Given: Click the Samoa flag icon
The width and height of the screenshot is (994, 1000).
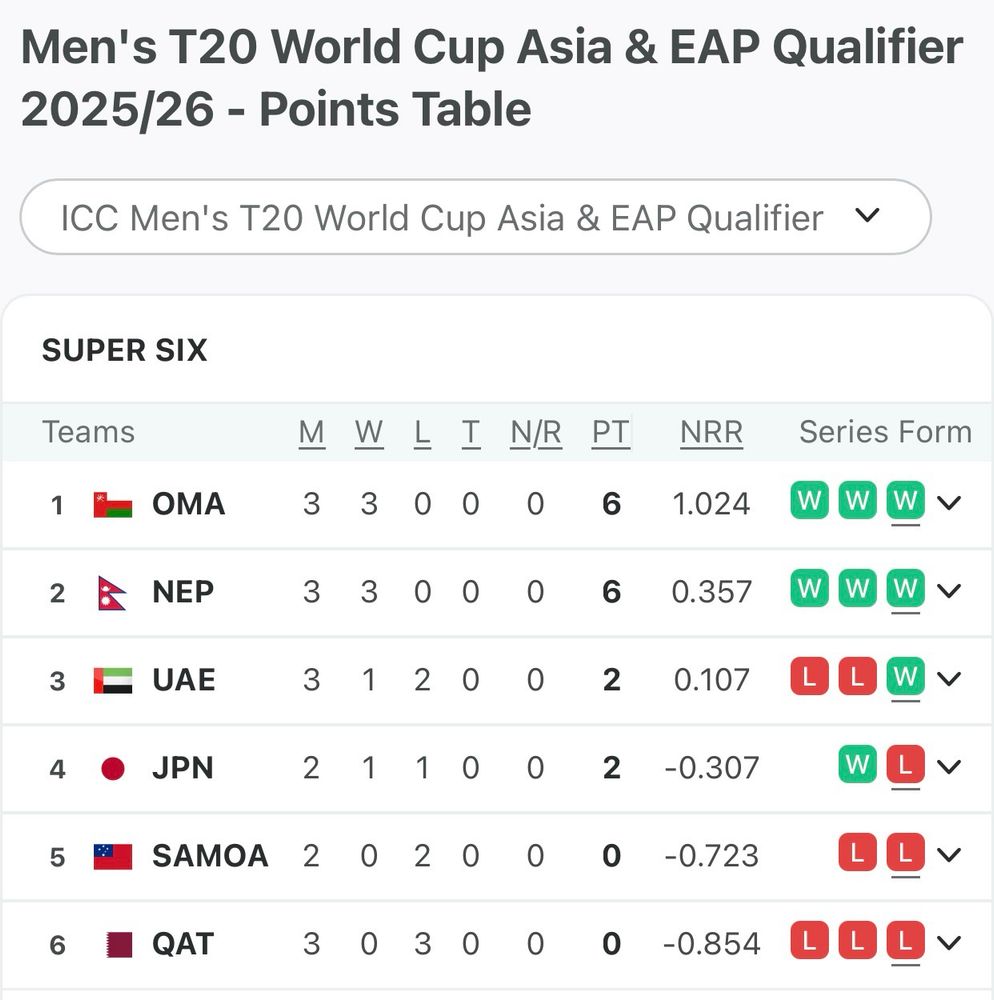Looking at the screenshot, I should click(x=113, y=856).
